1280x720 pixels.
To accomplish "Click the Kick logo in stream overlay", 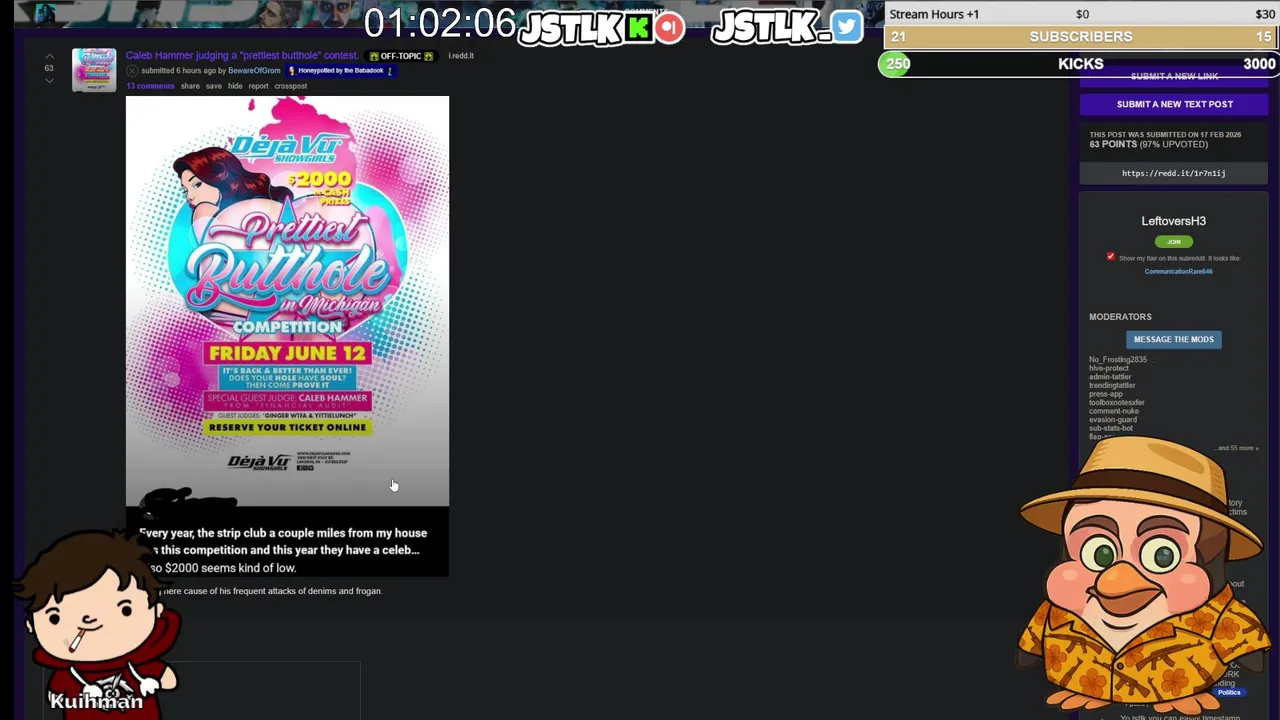I will click(x=638, y=27).
